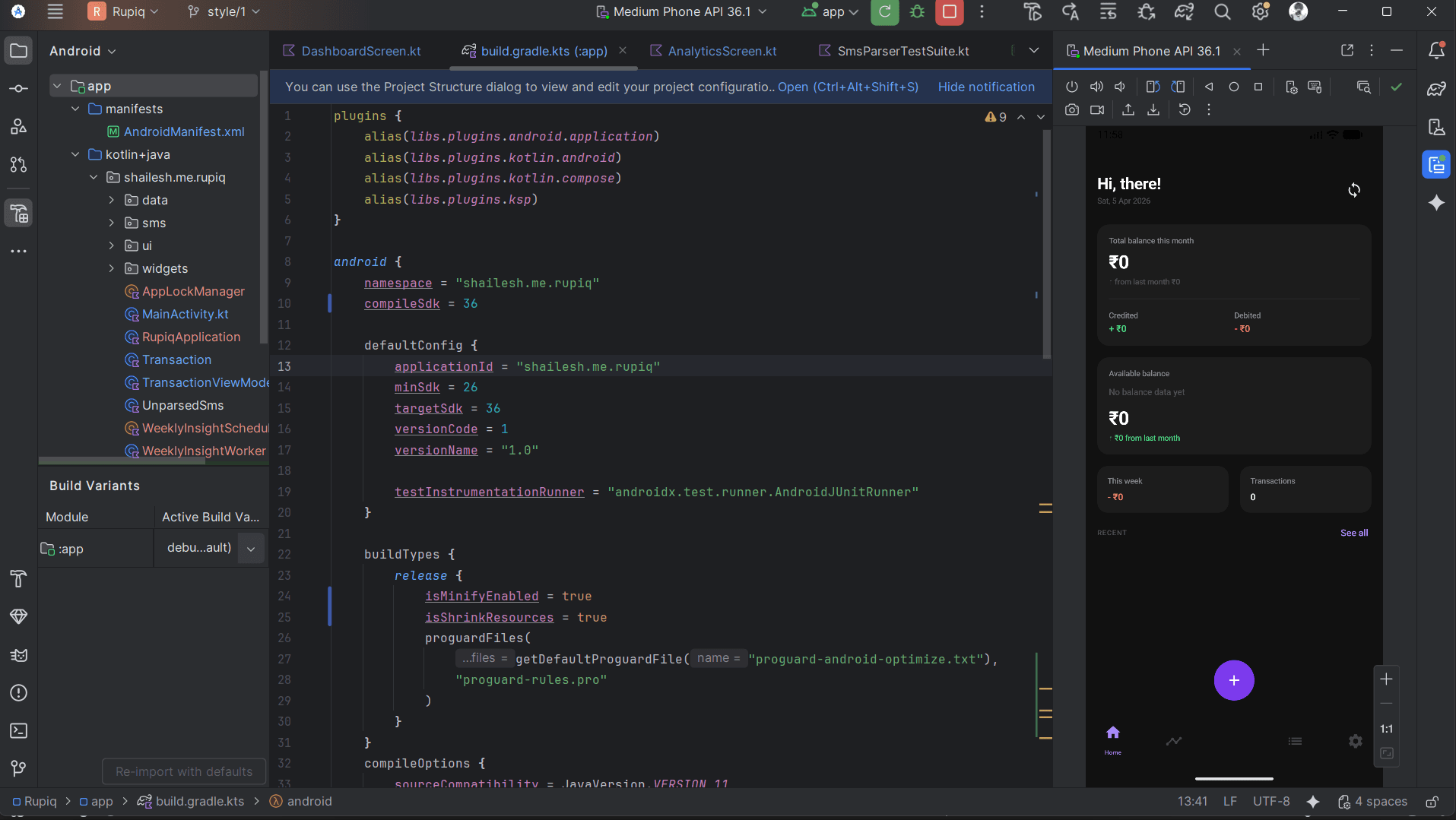Screen dimensions: 1456x820
Task: Open Project Structure link in notification
Action: click(848, 87)
